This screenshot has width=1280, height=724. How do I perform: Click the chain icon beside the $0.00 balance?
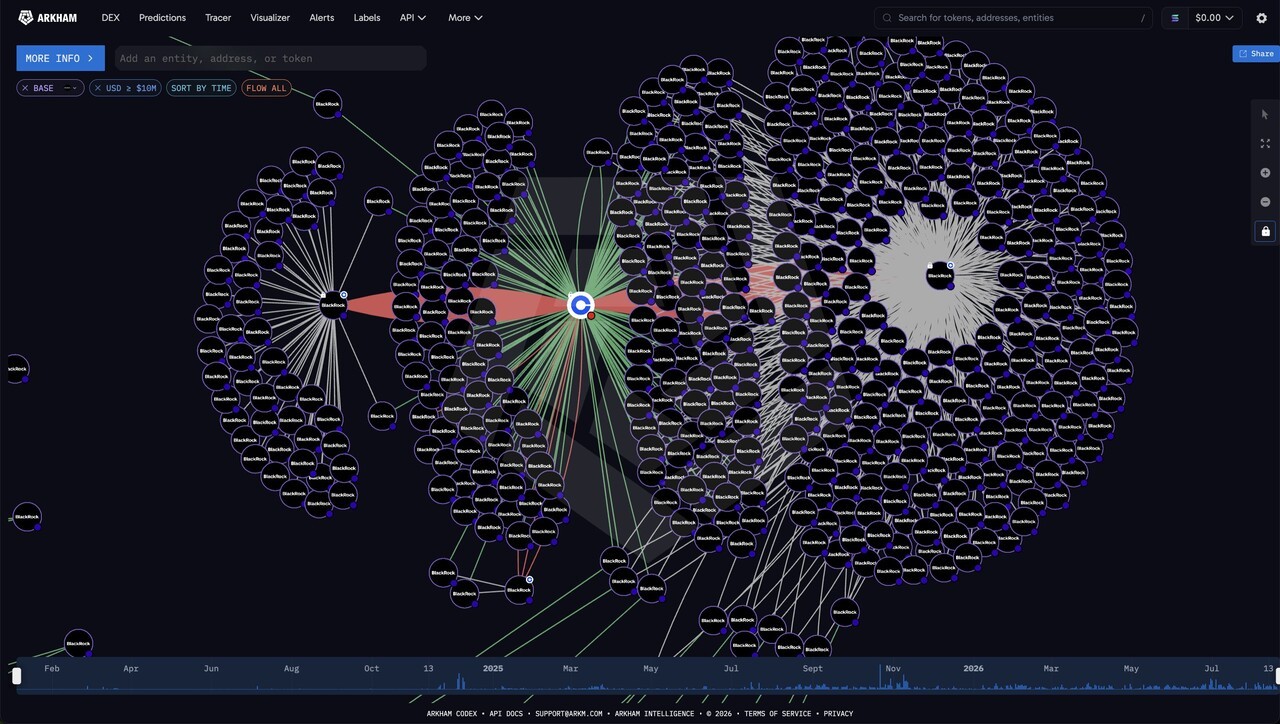pos(1175,17)
